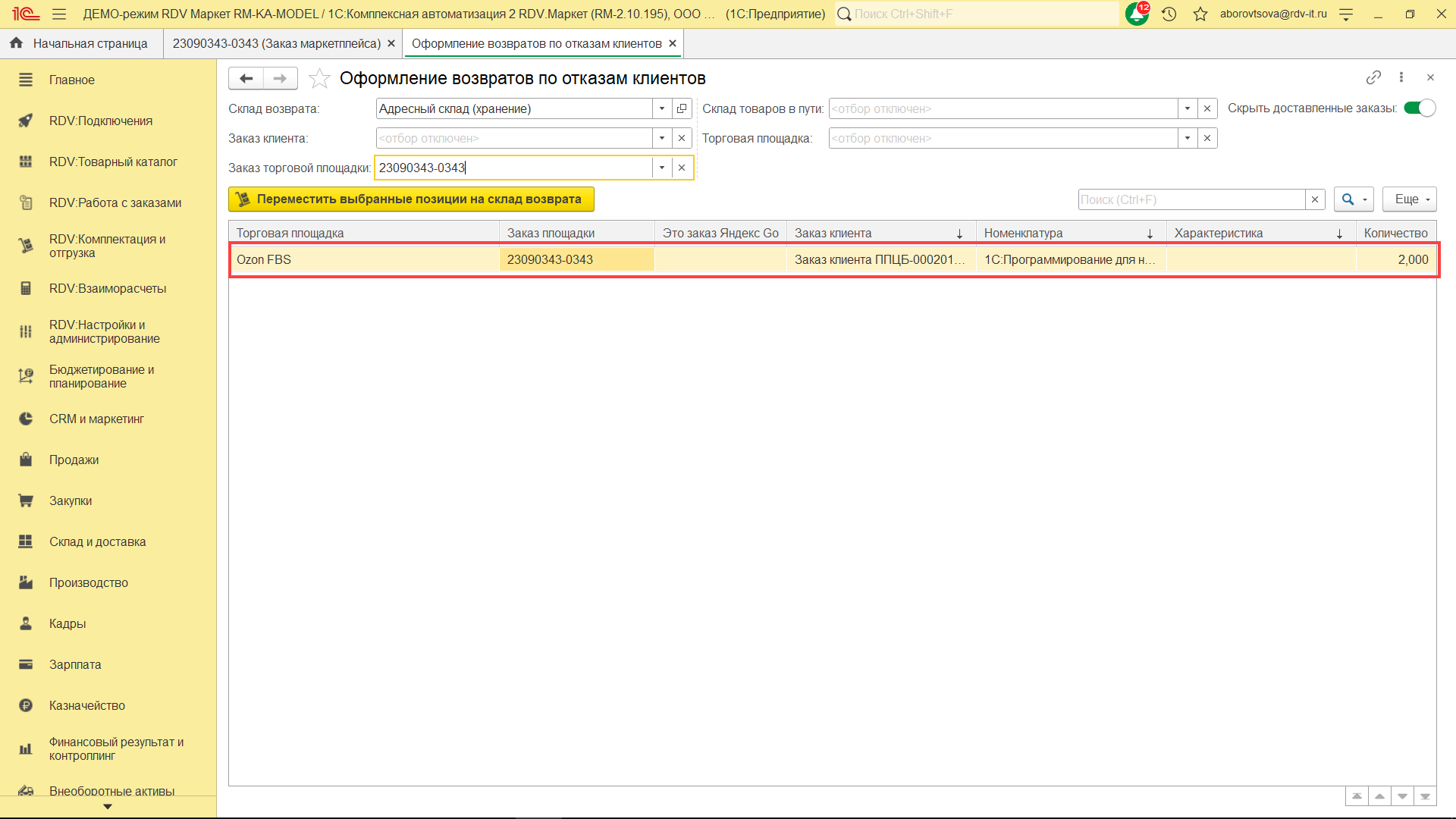Screen dimensions: 1456x819
Task: Open RDV:Работа с заказами section
Action: [115, 202]
